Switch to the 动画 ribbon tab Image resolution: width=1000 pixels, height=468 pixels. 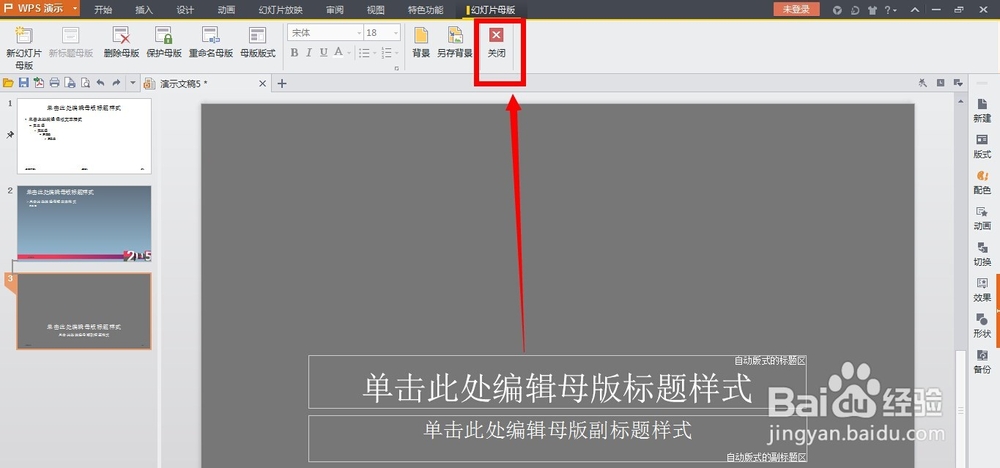(x=226, y=10)
